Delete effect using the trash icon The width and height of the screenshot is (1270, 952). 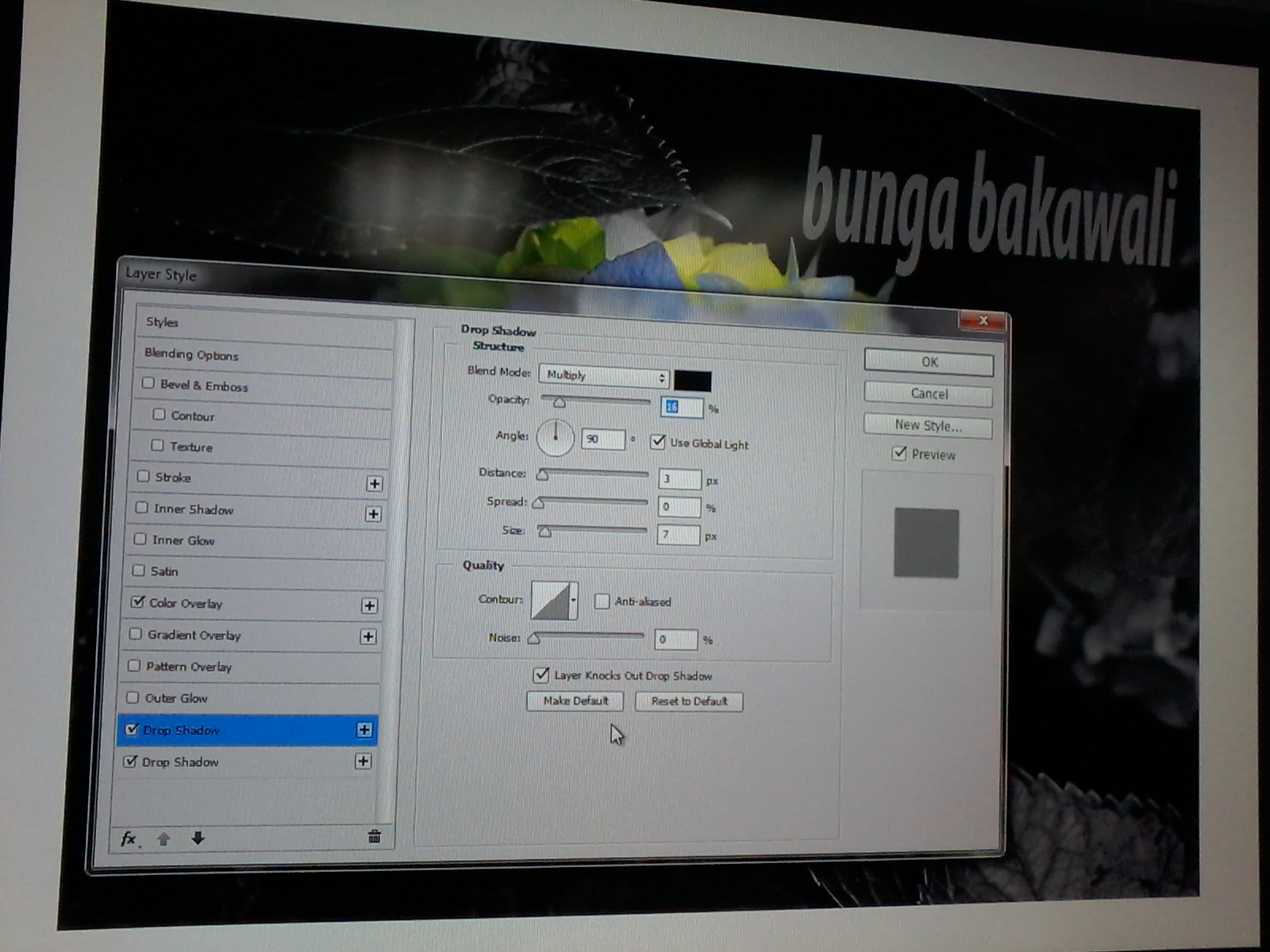click(375, 836)
